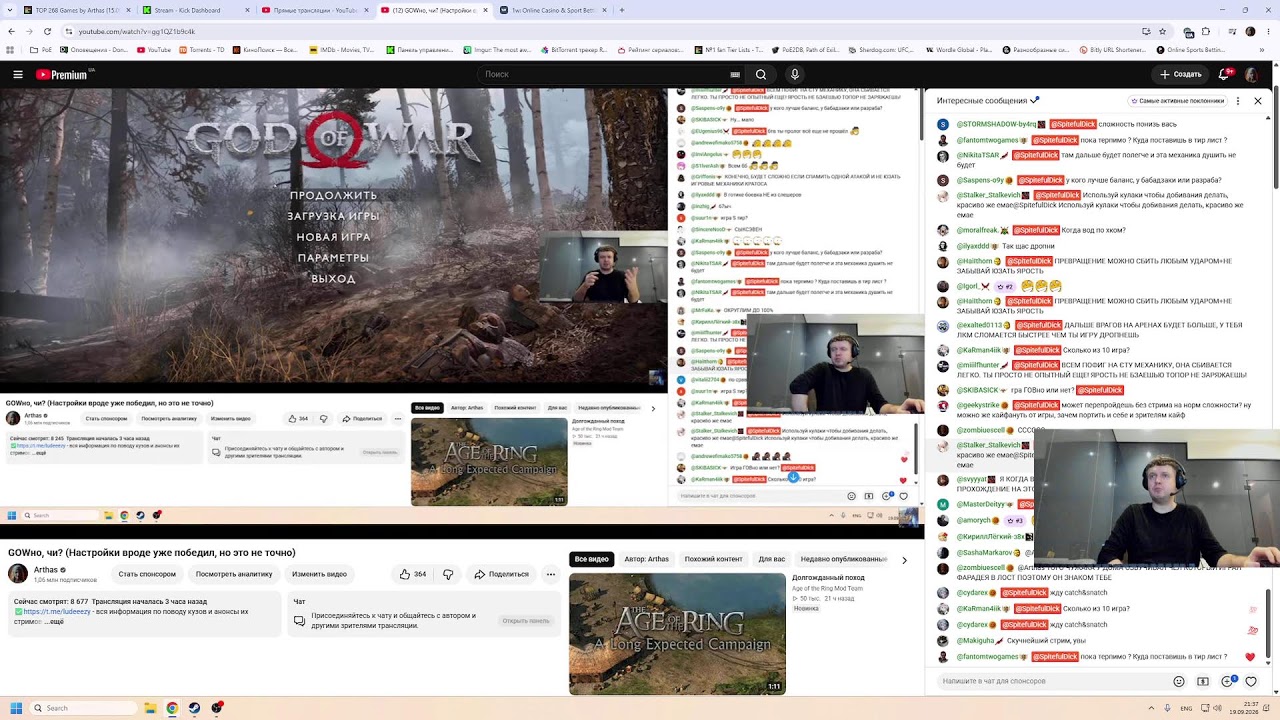Select the Недавно опубликованные chip
This screenshot has width=1280, height=720.
tap(844, 559)
